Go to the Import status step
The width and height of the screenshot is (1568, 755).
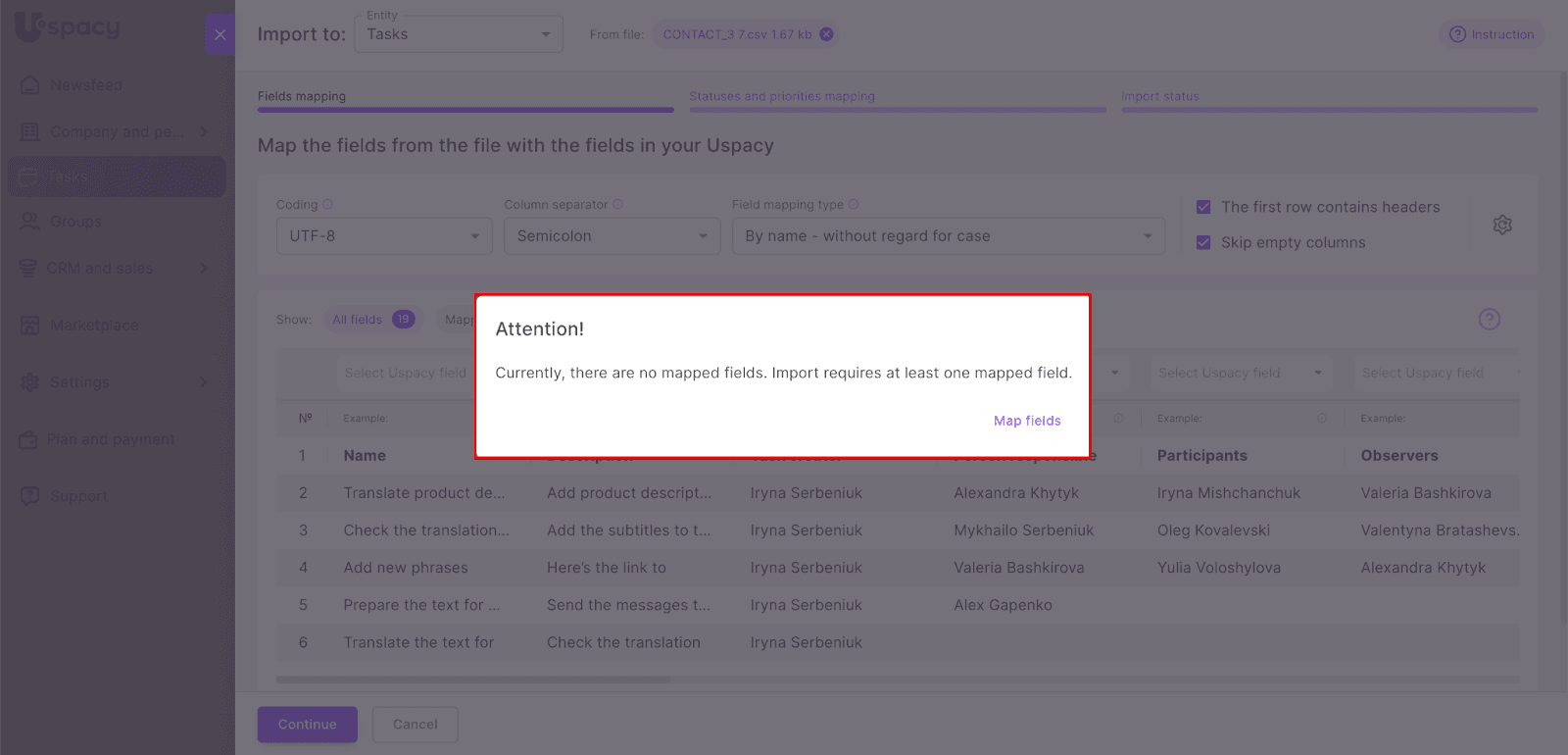[x=1159, y=96]
